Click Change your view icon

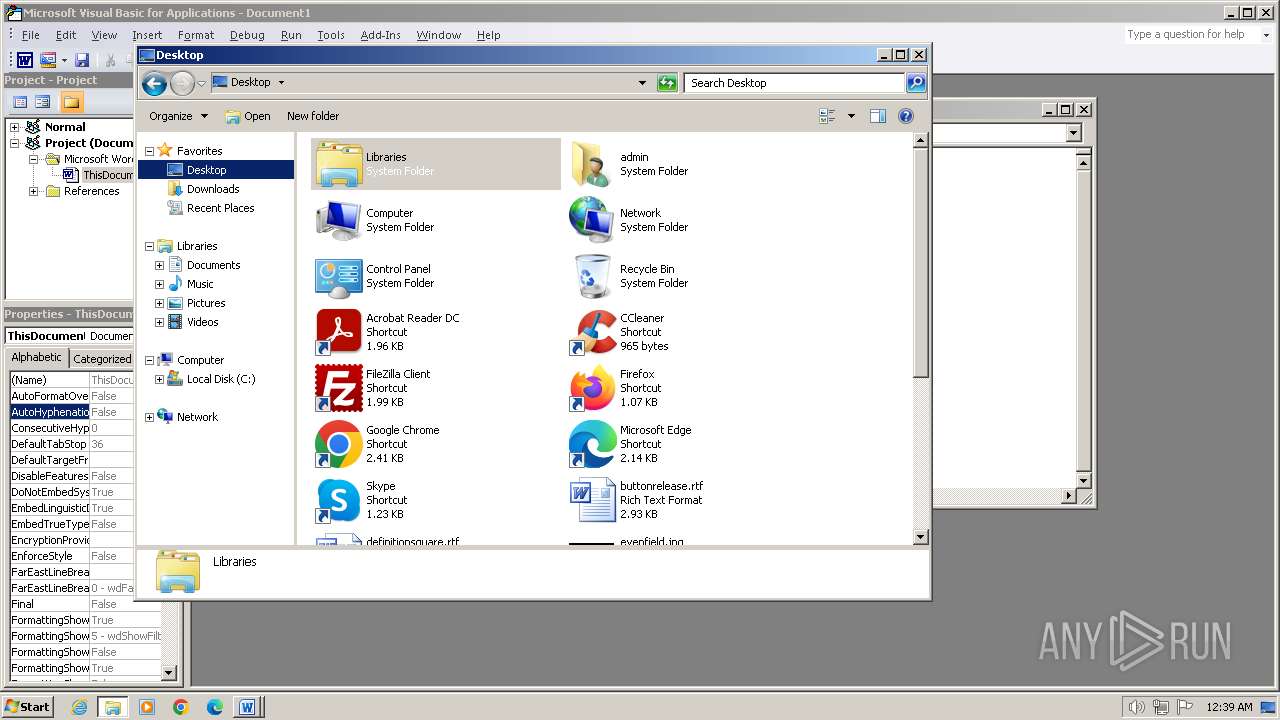tap(828, 116)
